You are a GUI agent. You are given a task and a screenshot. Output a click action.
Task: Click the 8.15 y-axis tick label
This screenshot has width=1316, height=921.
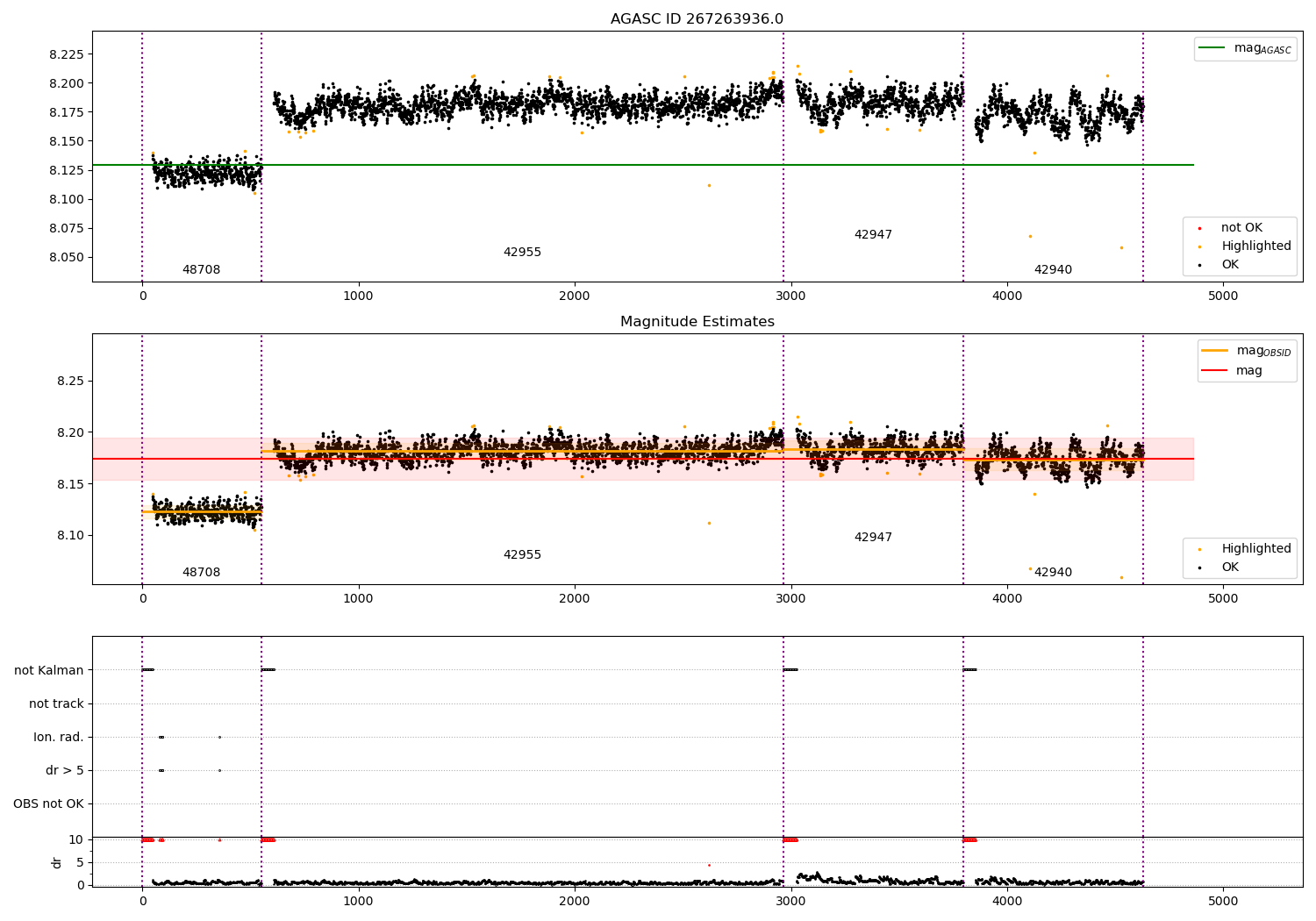(x=70, y=484)
